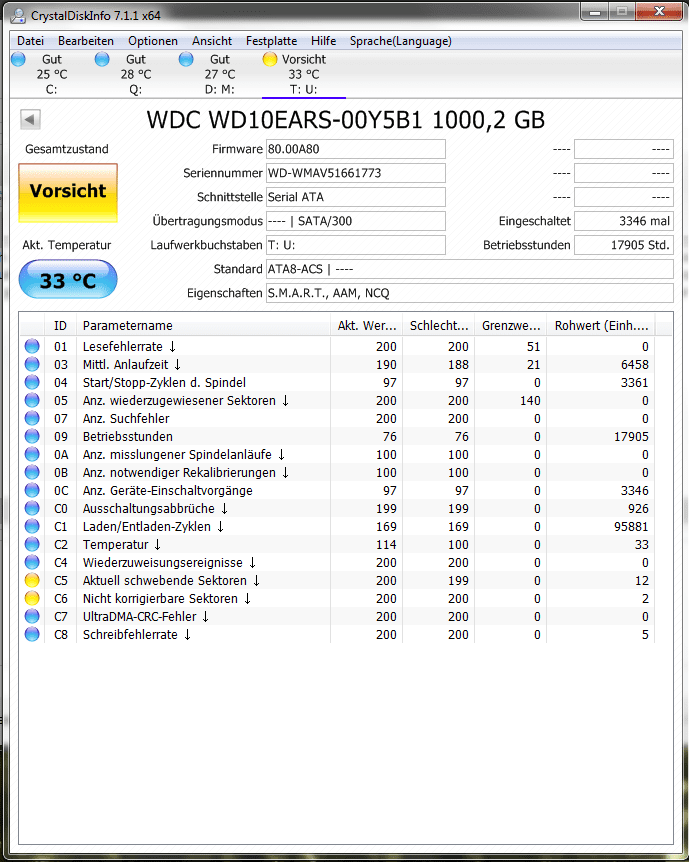Screen dimensions: 689x862
Task: Click the yellow status orb for drive T: U:
Action: click(269, 59)
